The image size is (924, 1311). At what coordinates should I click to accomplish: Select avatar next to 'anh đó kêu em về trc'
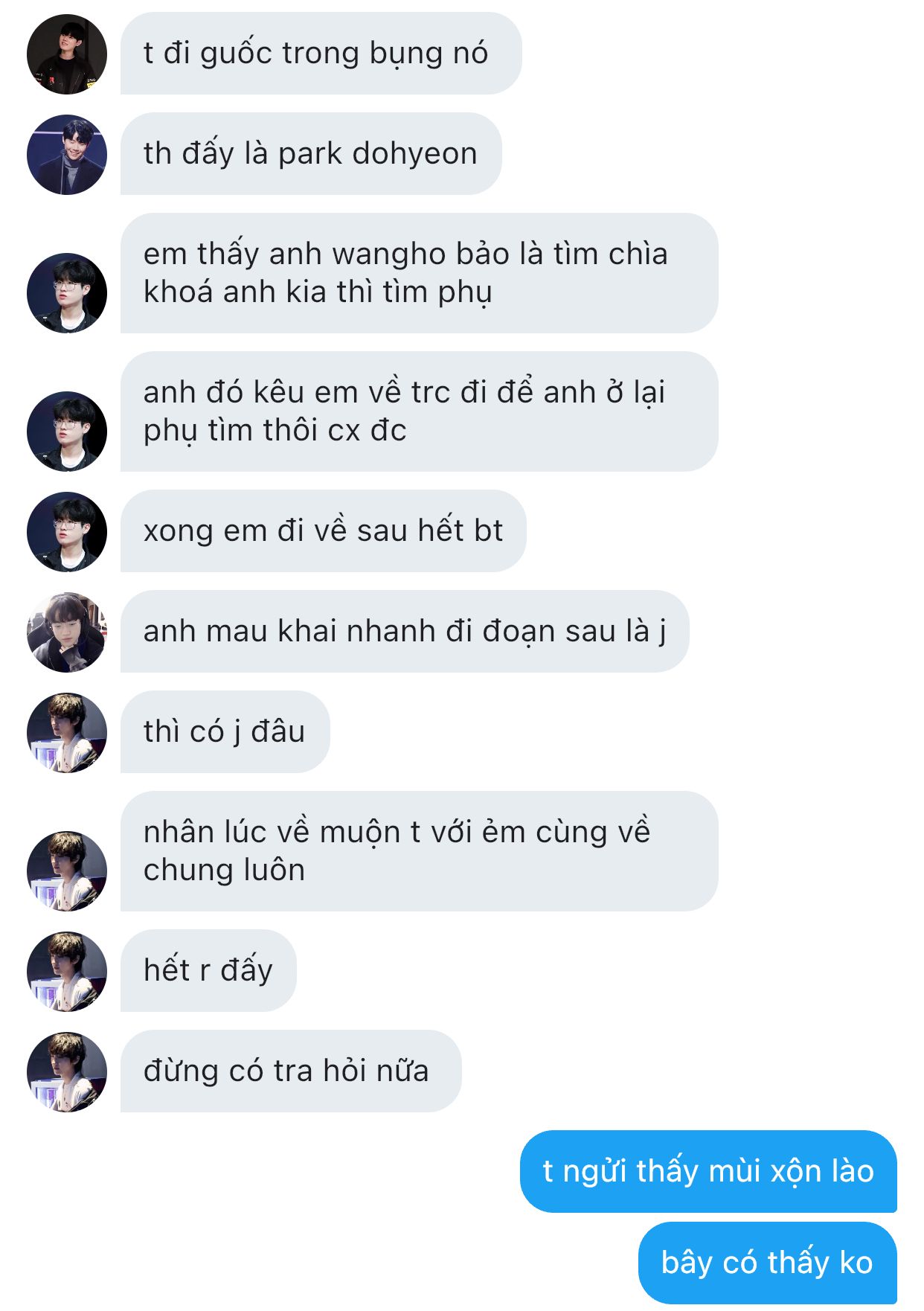tap(67, 432)
